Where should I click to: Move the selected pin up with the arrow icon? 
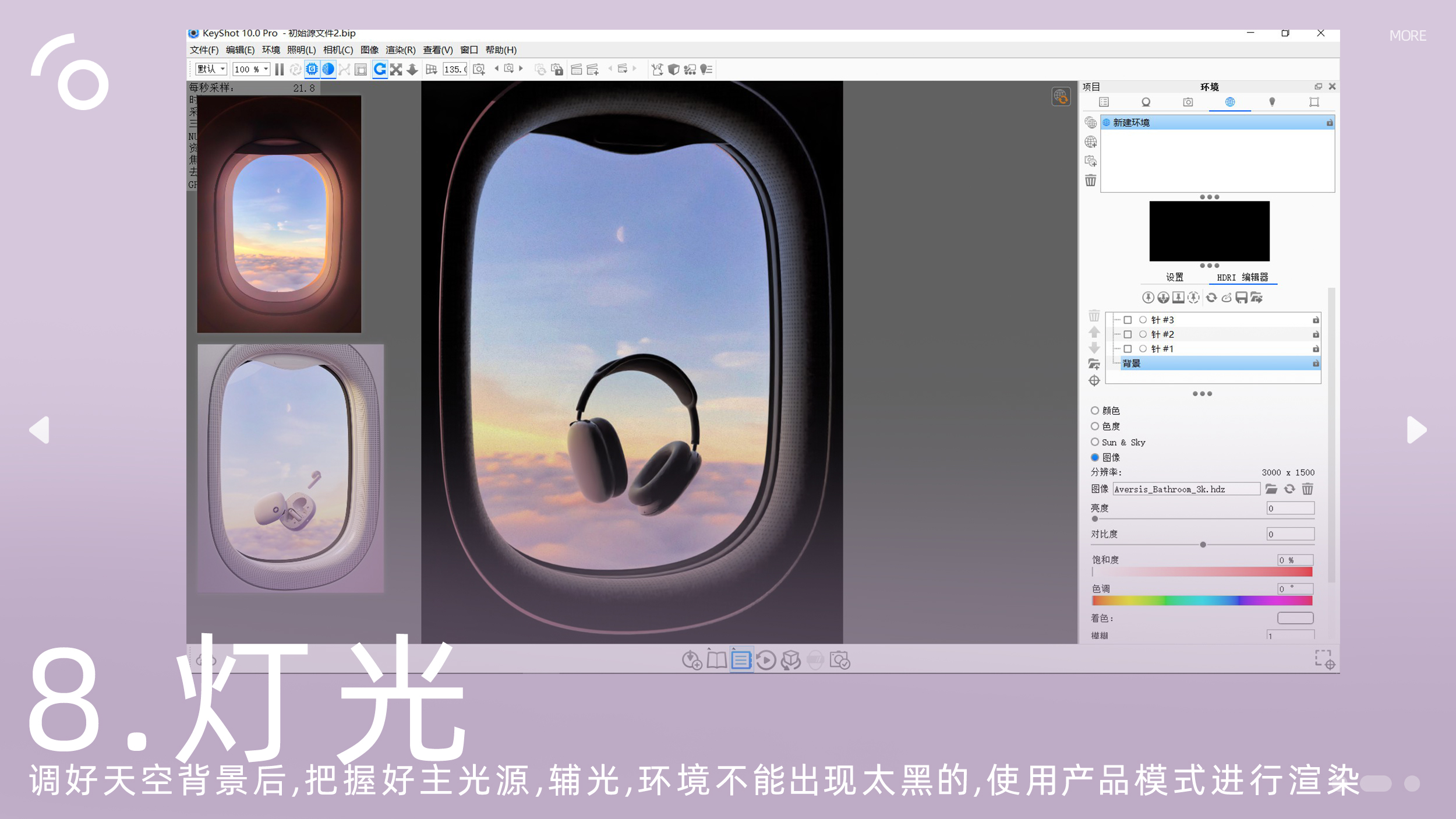pos(1094,333)
